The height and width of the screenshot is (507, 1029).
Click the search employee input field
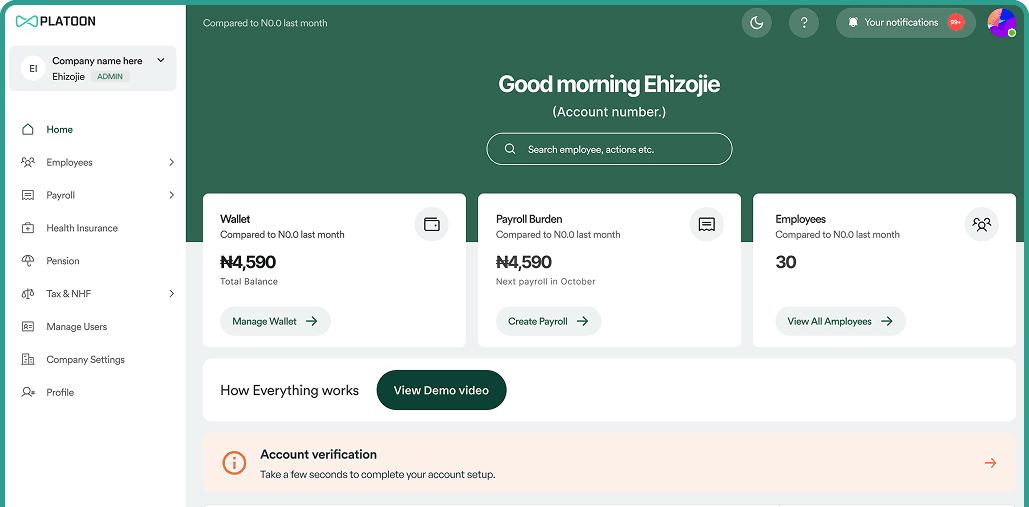(609, 149)
